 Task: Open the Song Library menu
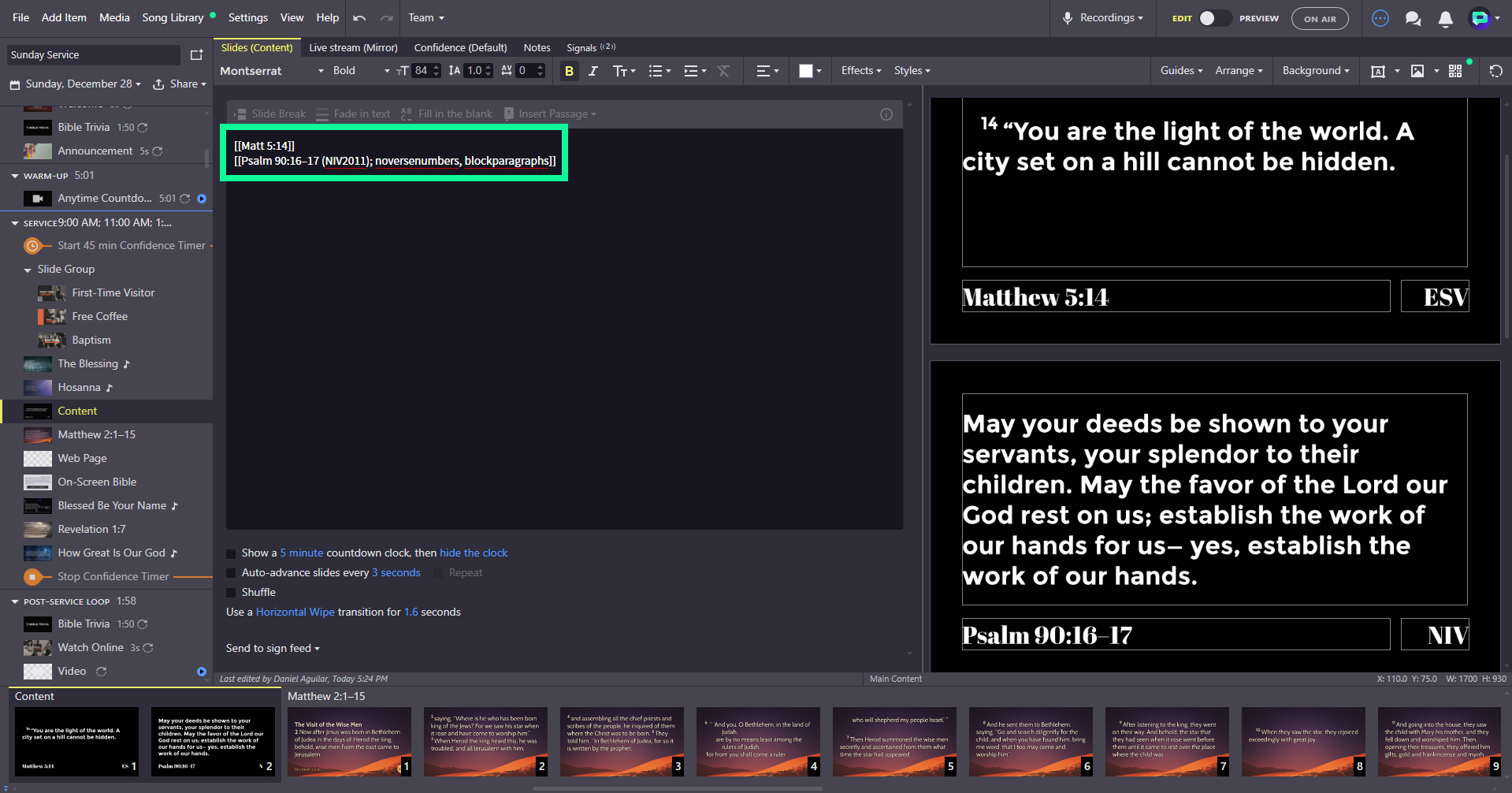[x=173, y=17]
